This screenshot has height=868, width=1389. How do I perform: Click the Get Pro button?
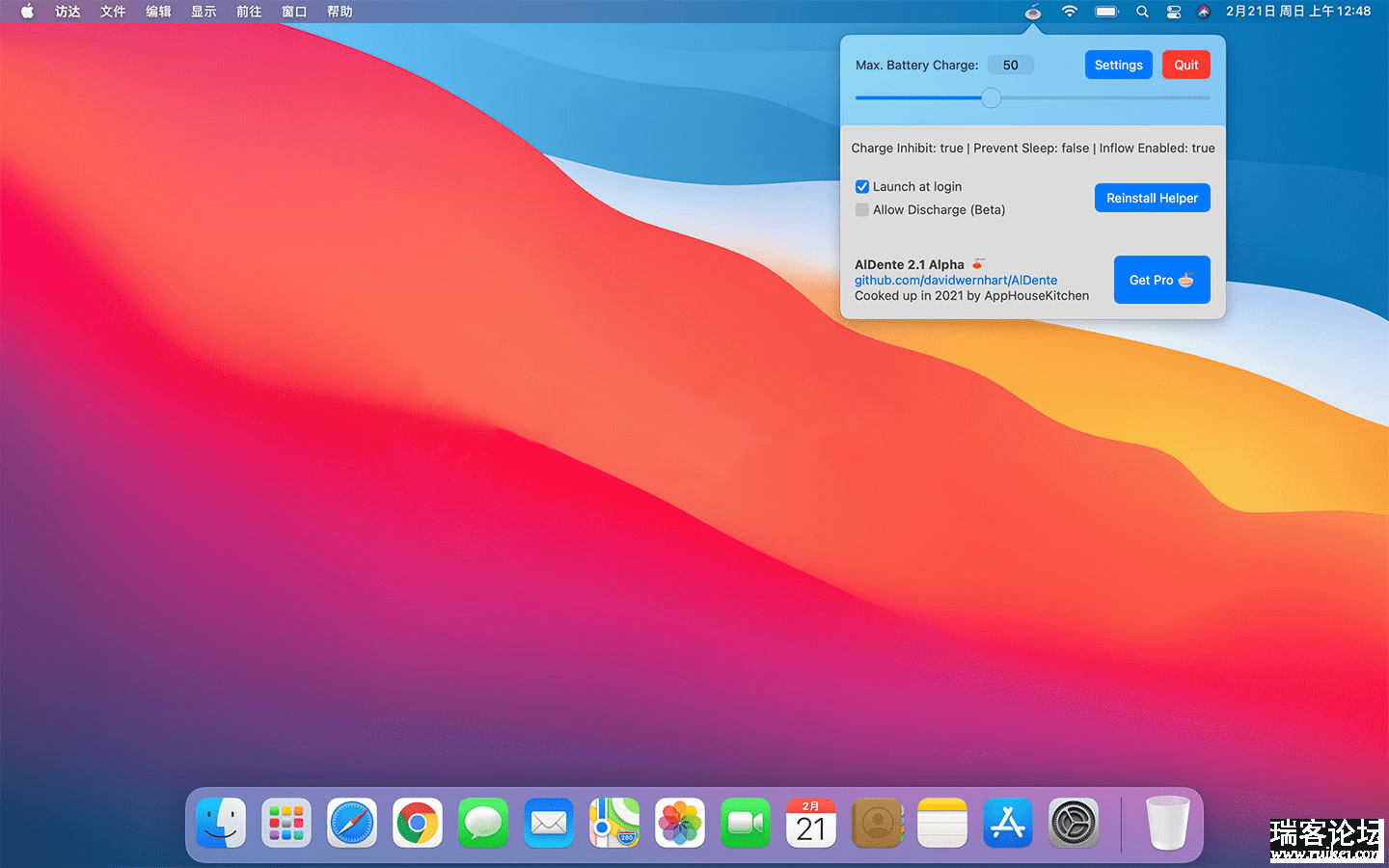(x=1161, y=280)
